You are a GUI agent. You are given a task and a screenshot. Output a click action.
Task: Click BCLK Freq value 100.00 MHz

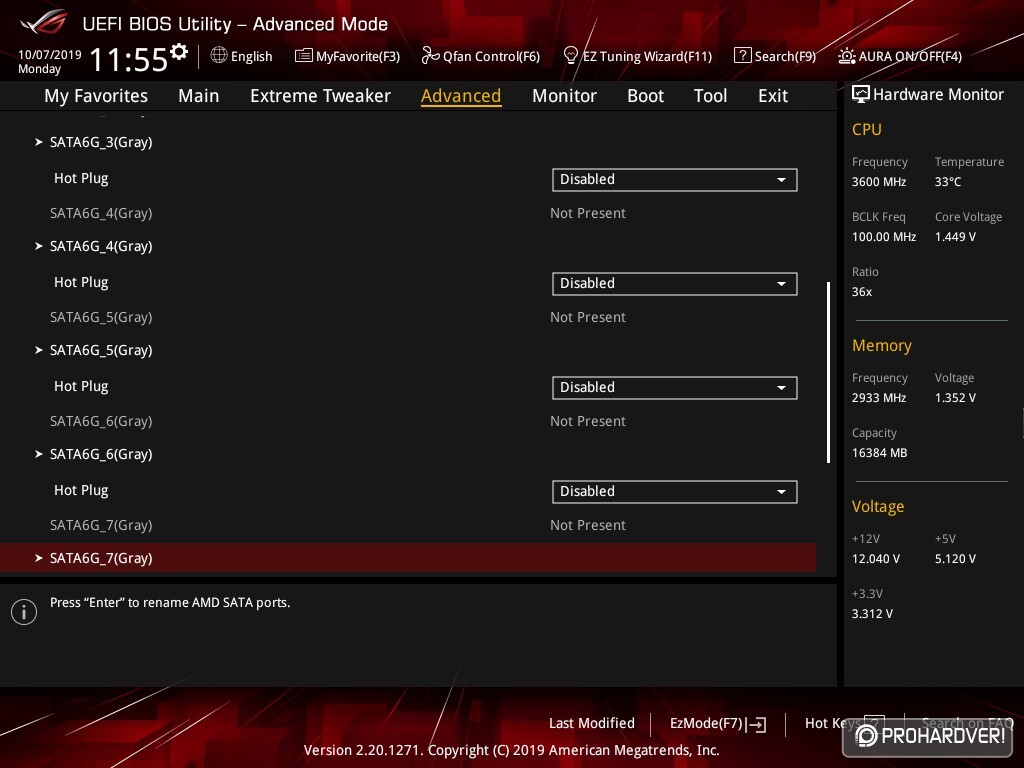click(884, 236)
